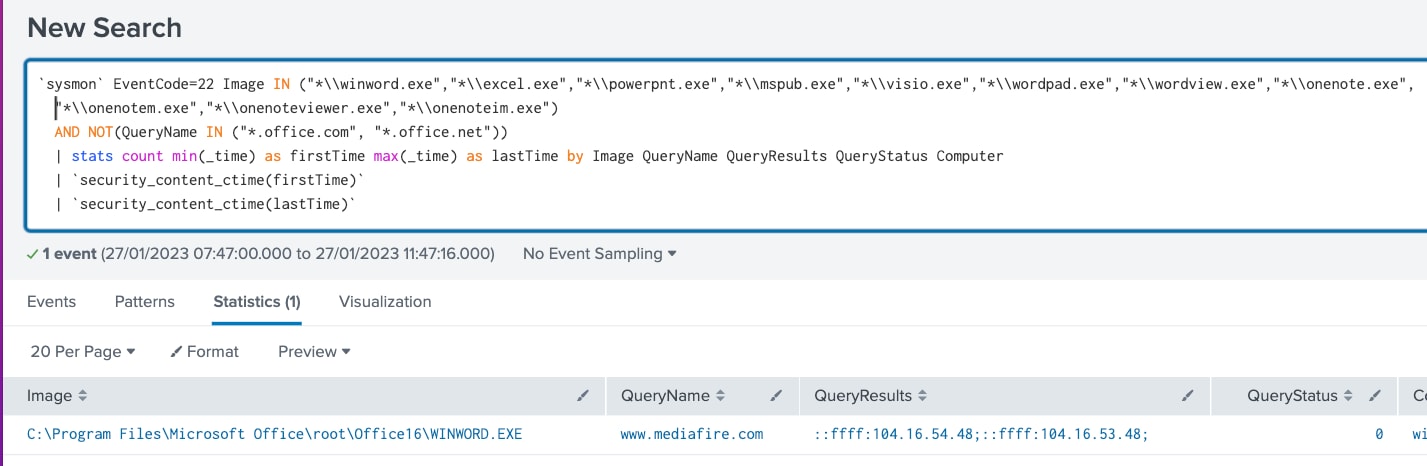Click the WINWORD.EXE image path cell

coord(274,434)
